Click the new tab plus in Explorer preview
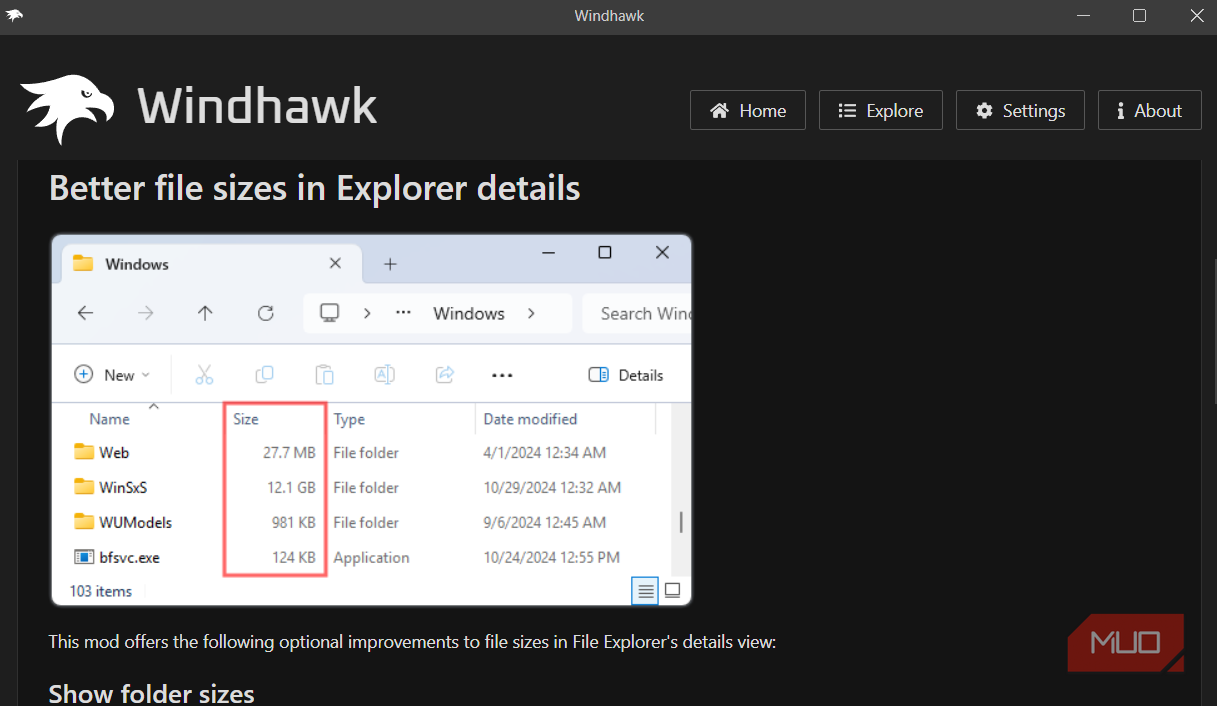Screen dimensions: 1217x706 (390, 264)
